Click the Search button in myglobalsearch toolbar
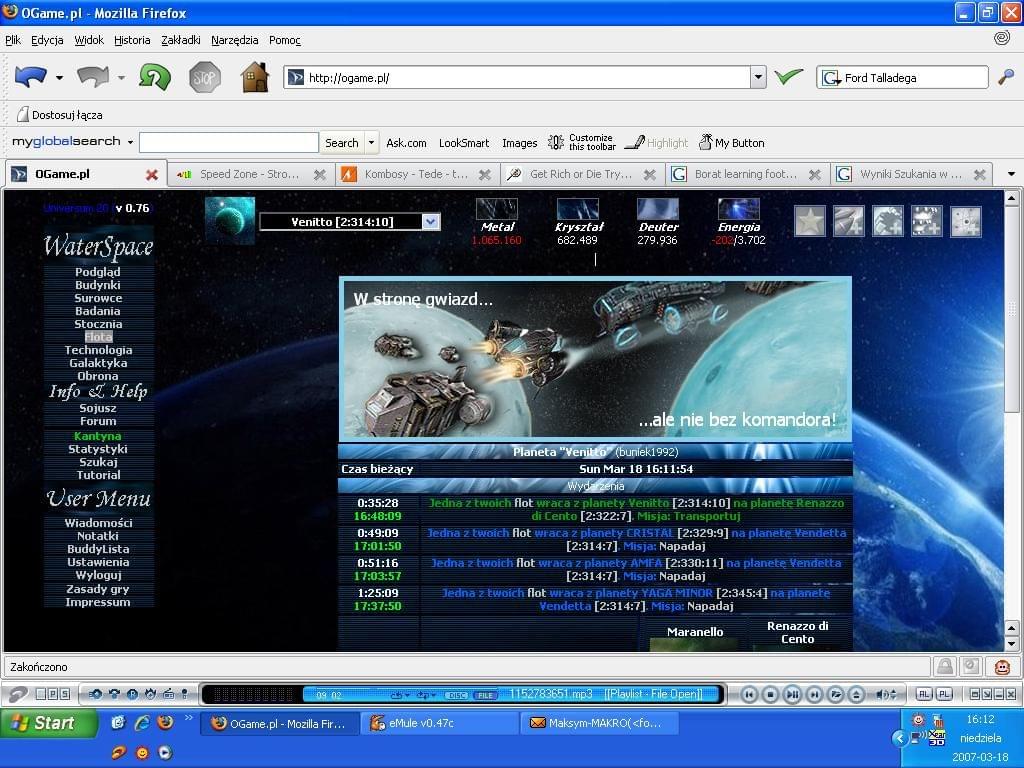 click(342, 142)
